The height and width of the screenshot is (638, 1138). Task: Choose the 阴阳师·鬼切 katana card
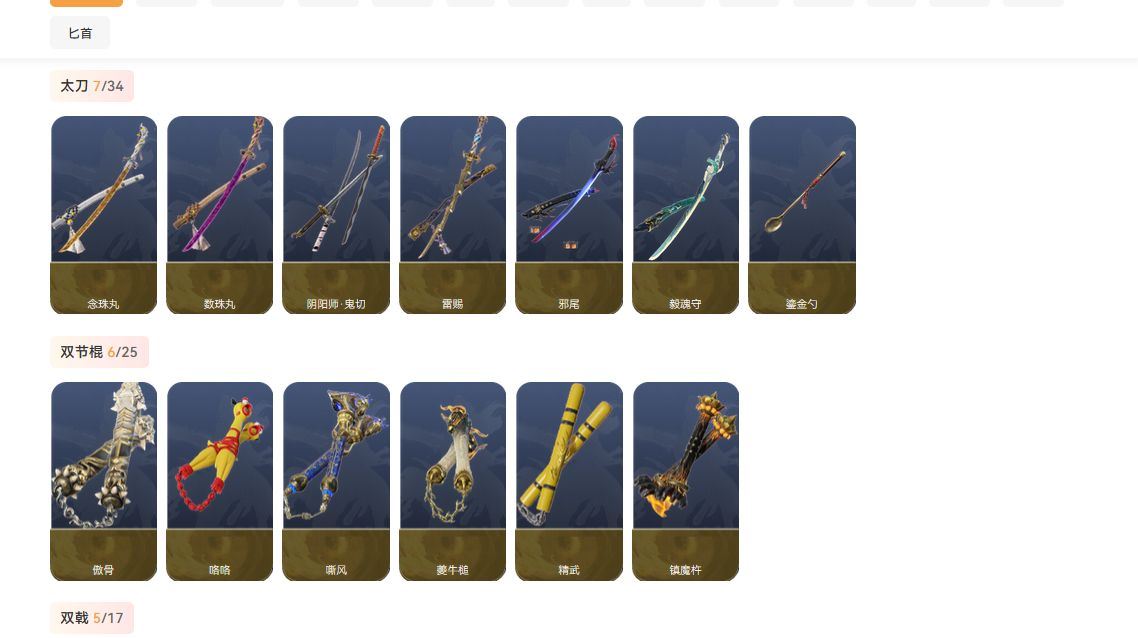[336, 215]
